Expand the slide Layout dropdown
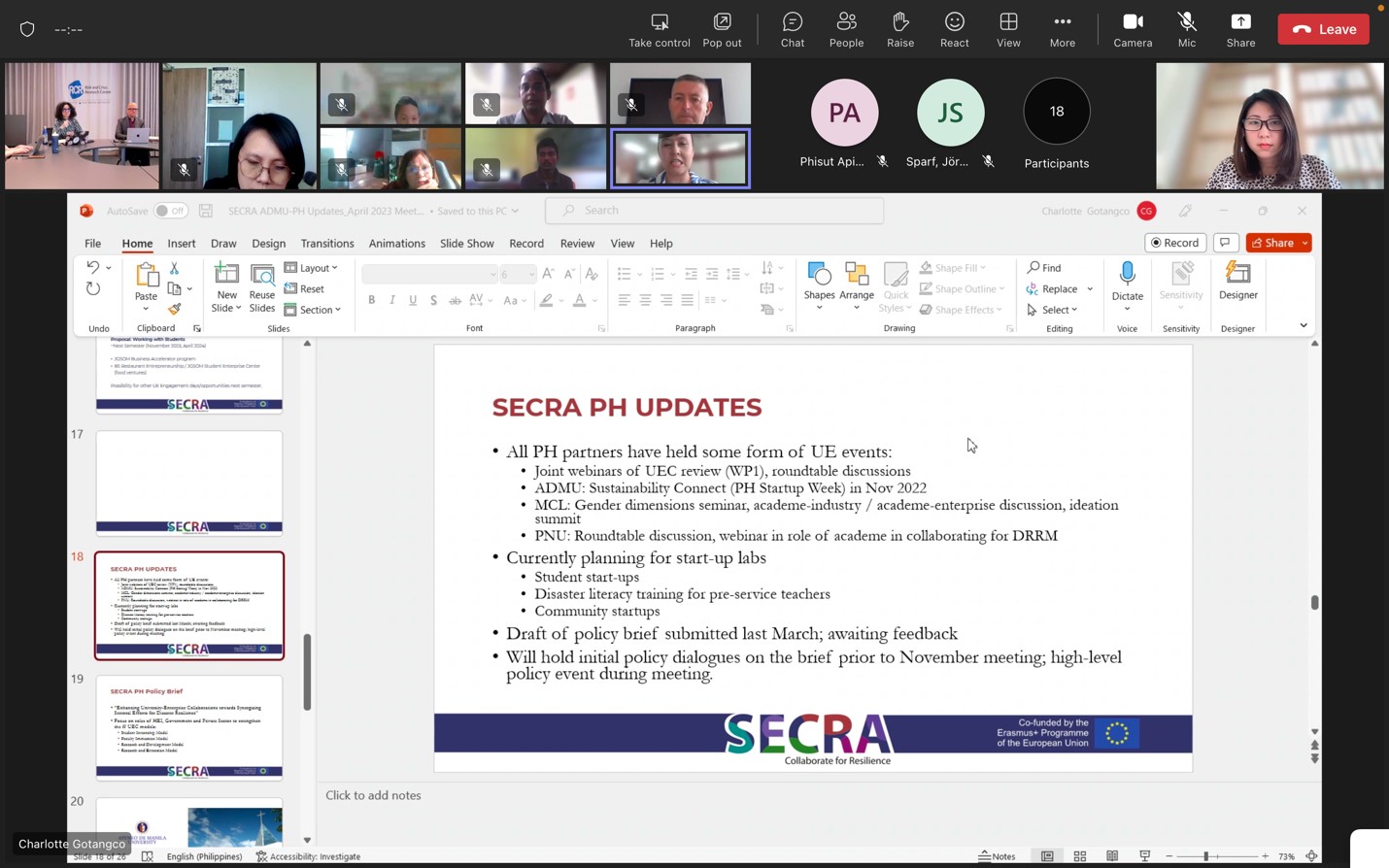 pyautogui.click(x=312, y=268)
